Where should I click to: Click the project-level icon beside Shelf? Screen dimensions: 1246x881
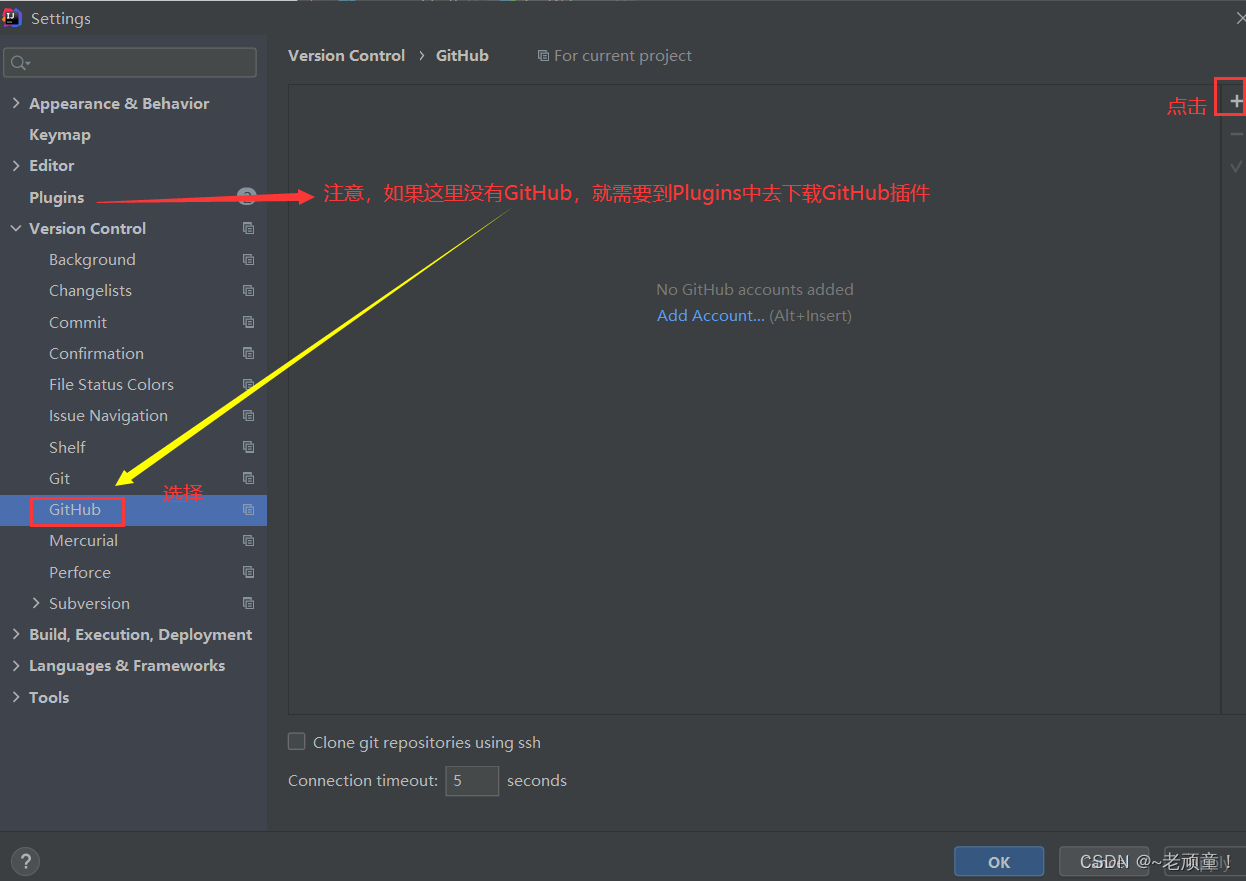[248, 447]
